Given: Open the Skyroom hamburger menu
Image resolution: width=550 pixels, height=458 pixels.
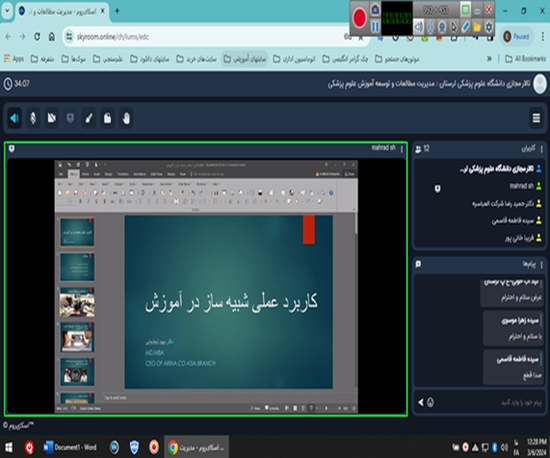Looking at the screenshot, I should click(536, 118).
